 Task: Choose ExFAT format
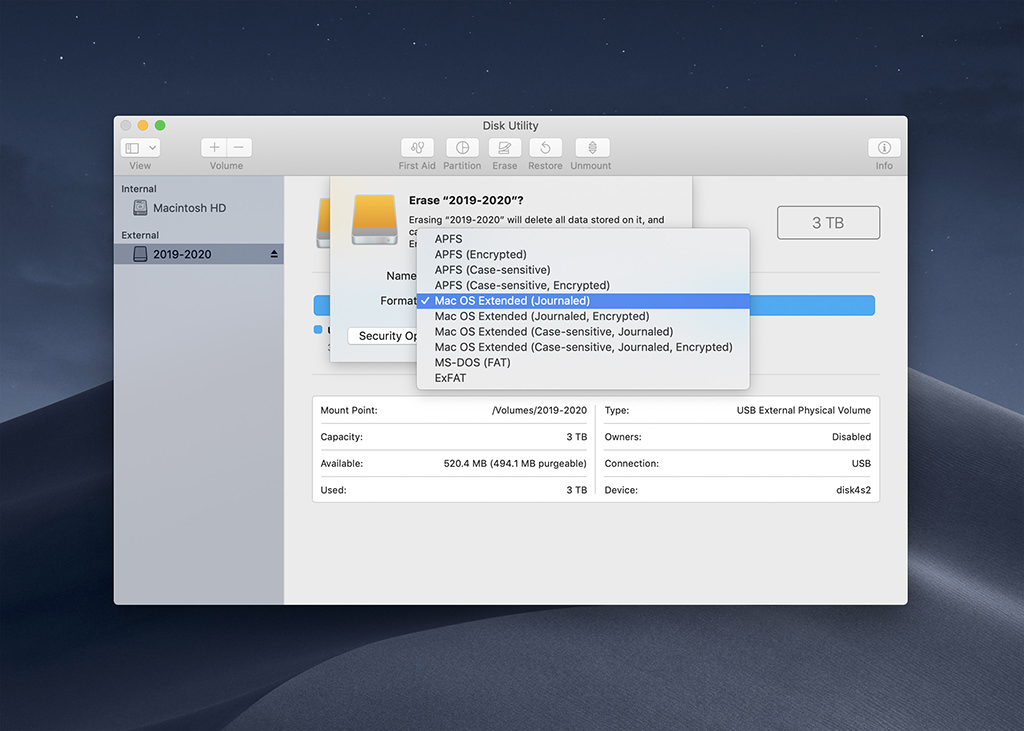(583, 378)
